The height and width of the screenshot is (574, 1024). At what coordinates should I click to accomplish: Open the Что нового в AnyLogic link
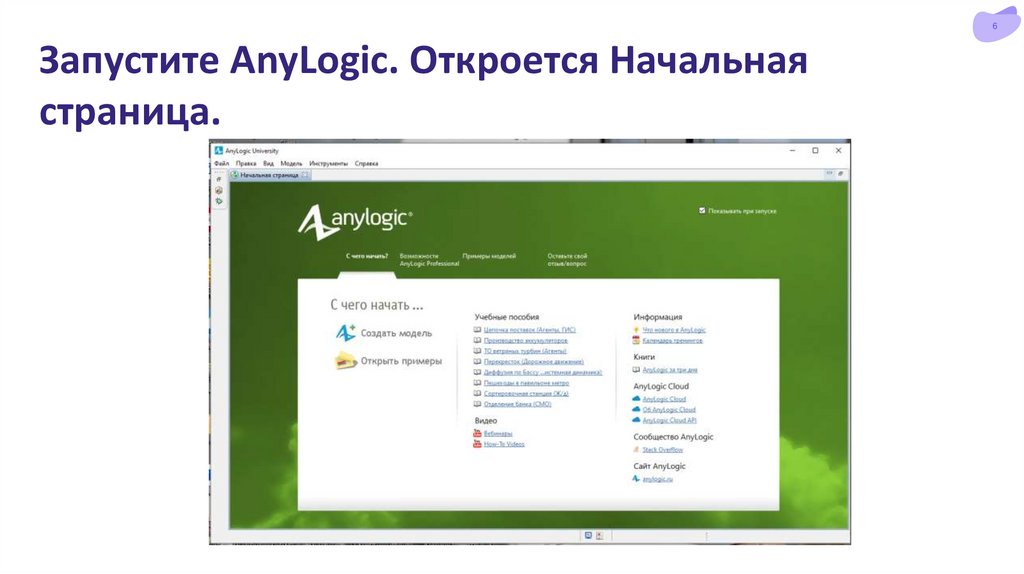pos(674,330)
